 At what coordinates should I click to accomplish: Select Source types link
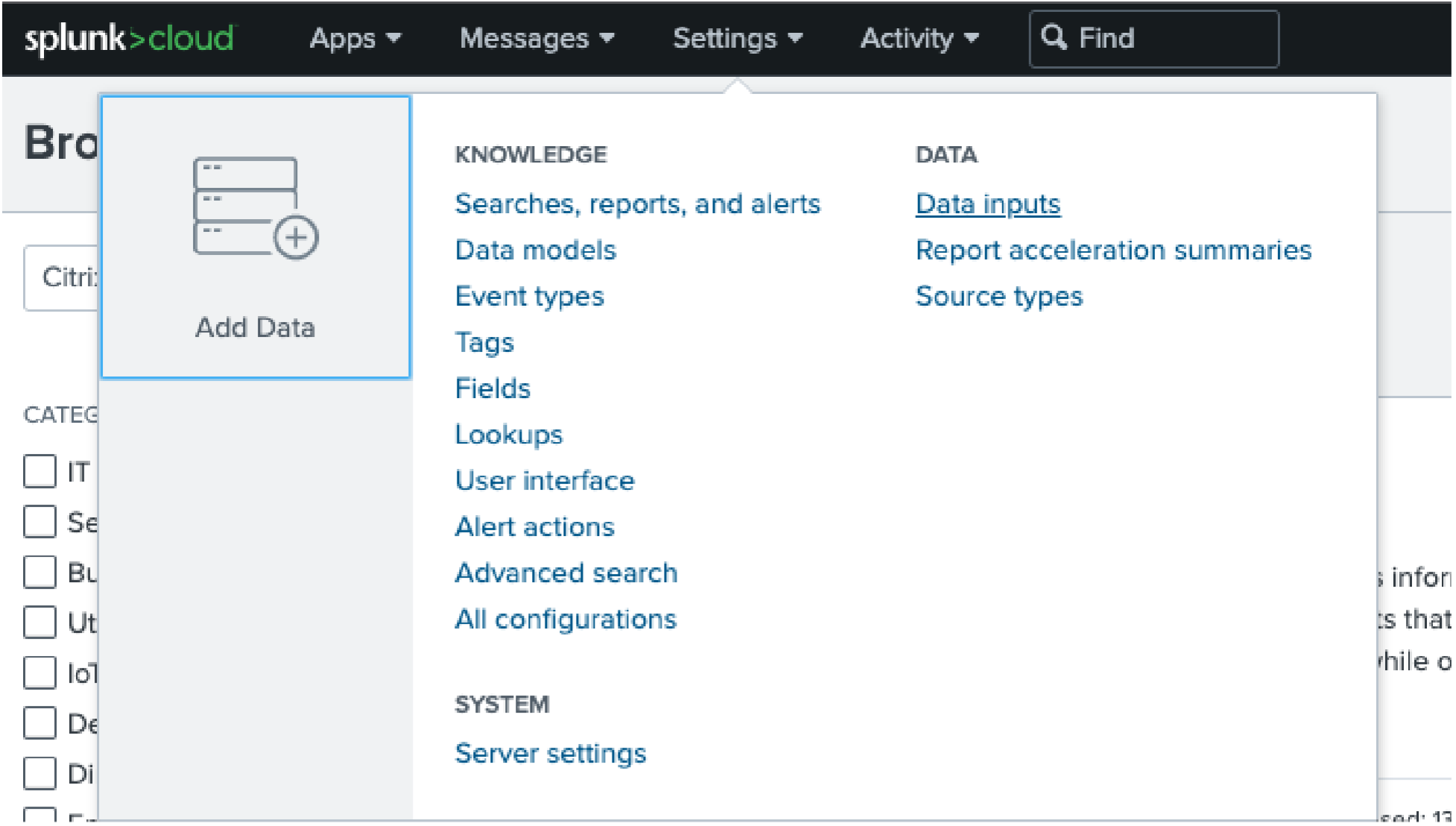998,297
